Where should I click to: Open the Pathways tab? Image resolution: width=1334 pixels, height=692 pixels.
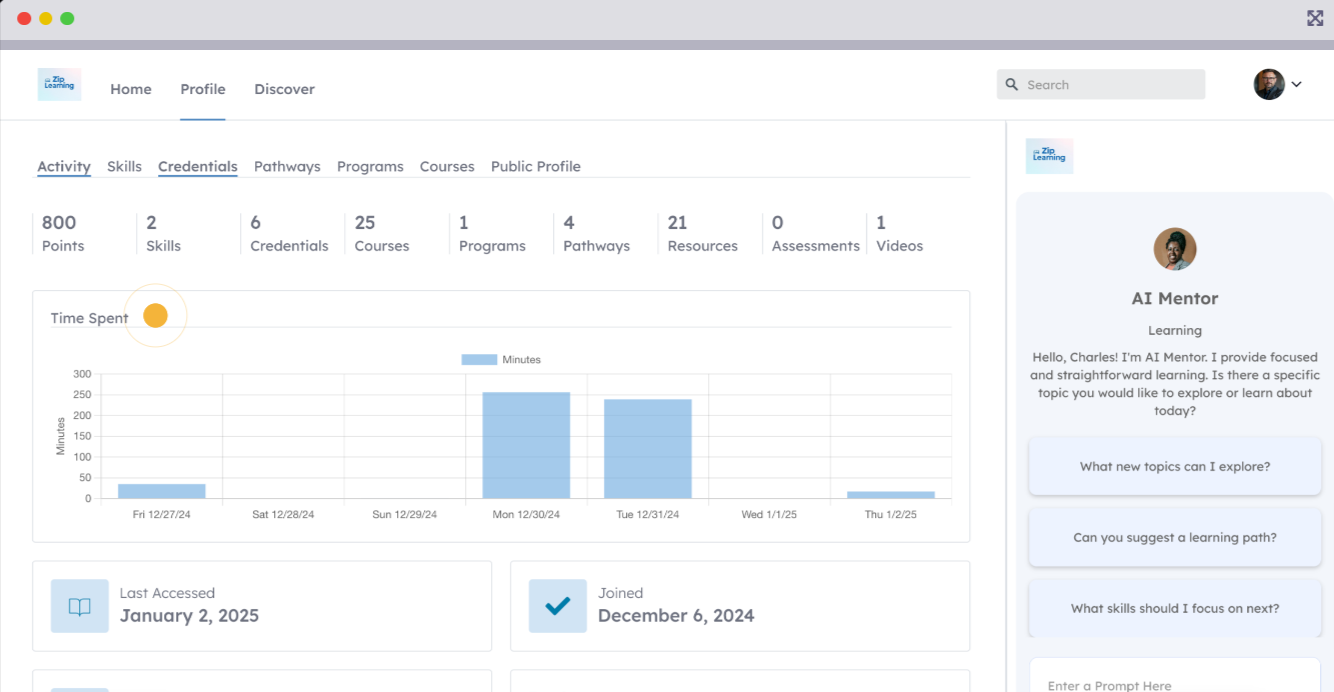click(287, 166)
